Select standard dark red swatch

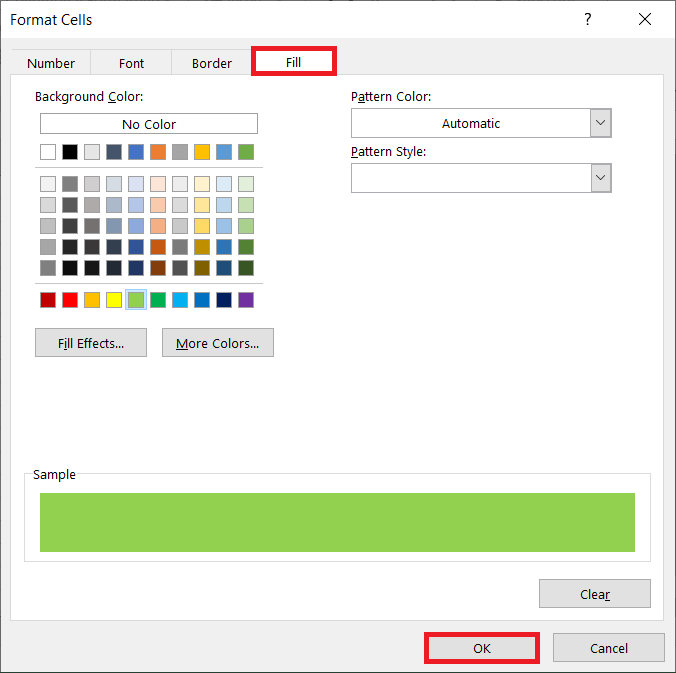[x=48, y=300]
